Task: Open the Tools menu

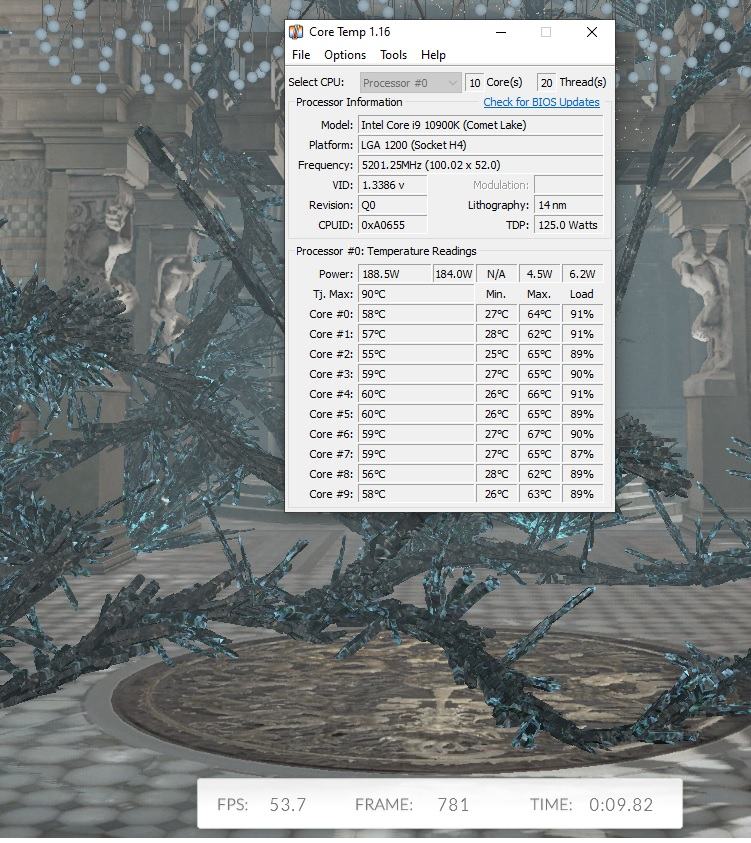Action: tap(394, 55)
